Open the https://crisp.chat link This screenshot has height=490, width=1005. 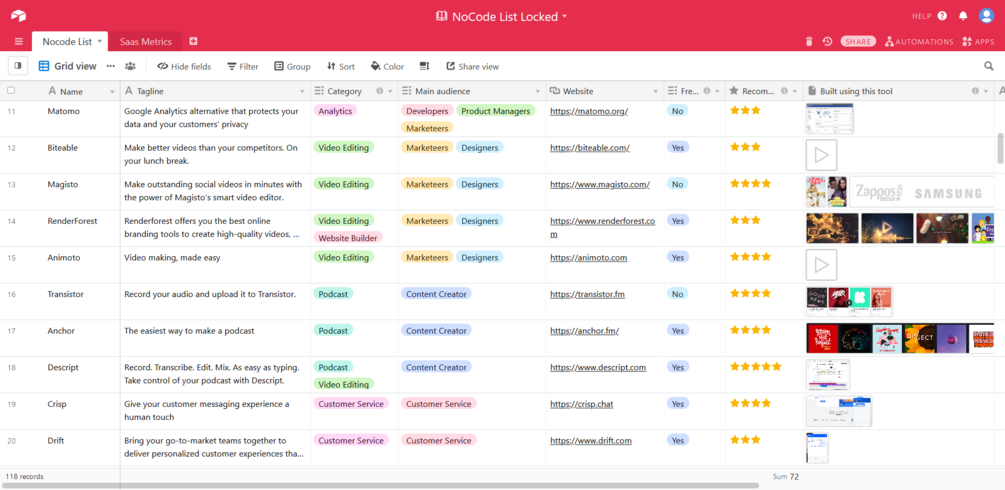(580, 404)
